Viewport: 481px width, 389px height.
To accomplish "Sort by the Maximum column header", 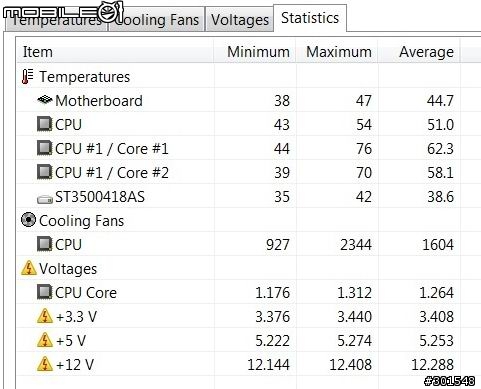I will pos(337,52).
